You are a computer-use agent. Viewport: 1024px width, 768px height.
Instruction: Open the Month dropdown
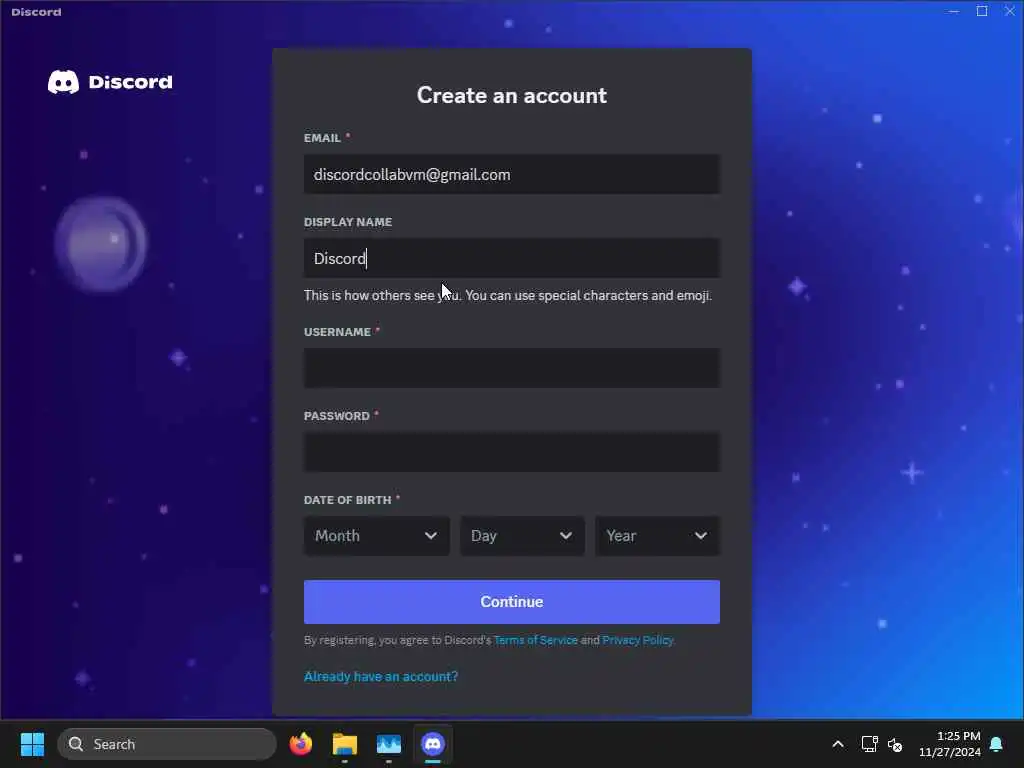tap(376, 536)
